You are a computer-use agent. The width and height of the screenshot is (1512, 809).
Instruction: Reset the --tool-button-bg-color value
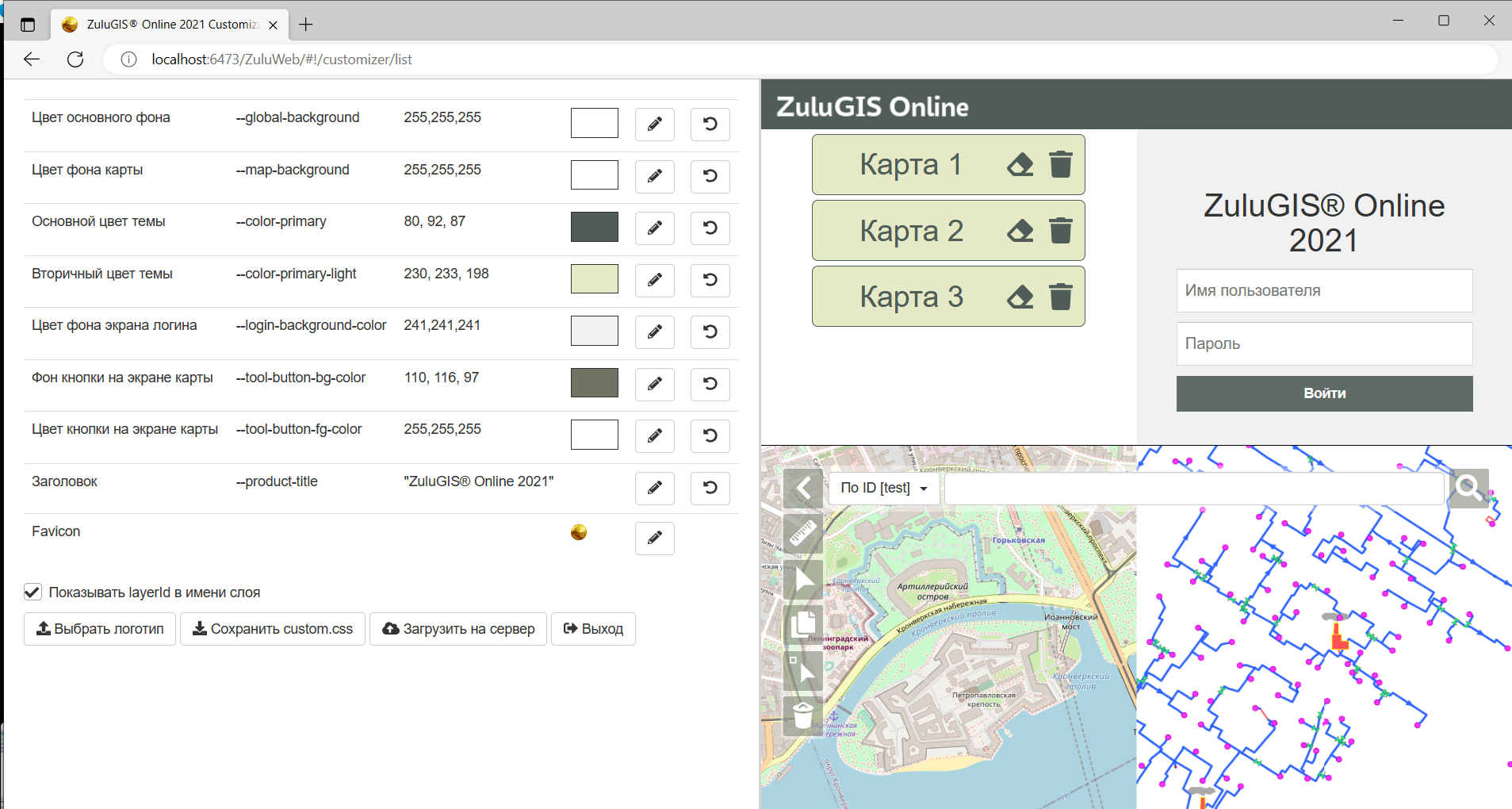(710, 384)
